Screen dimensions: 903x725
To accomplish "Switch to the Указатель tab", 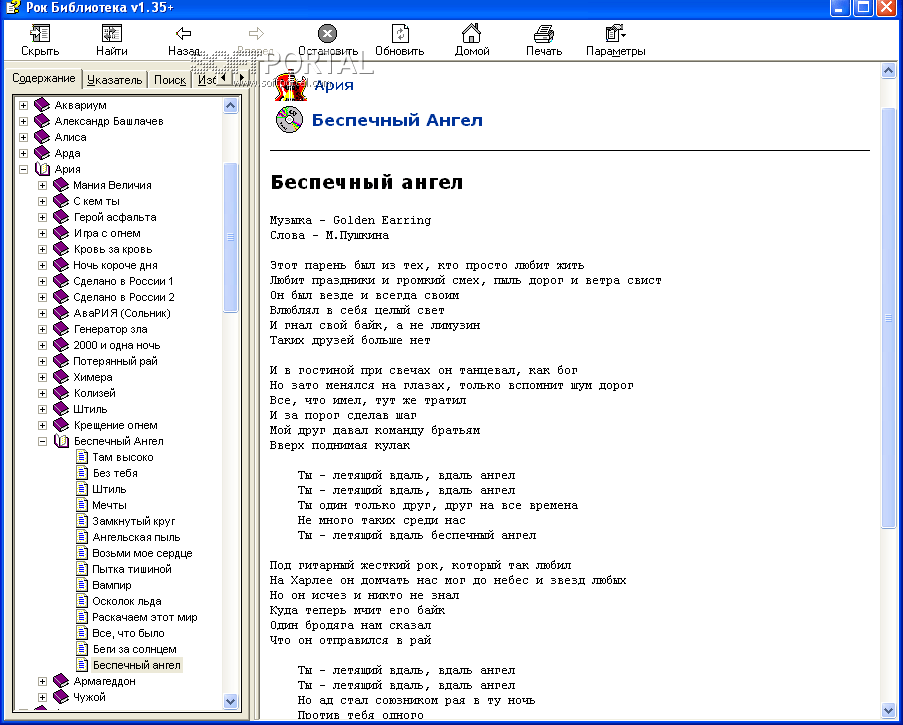I will coord(115,80).
